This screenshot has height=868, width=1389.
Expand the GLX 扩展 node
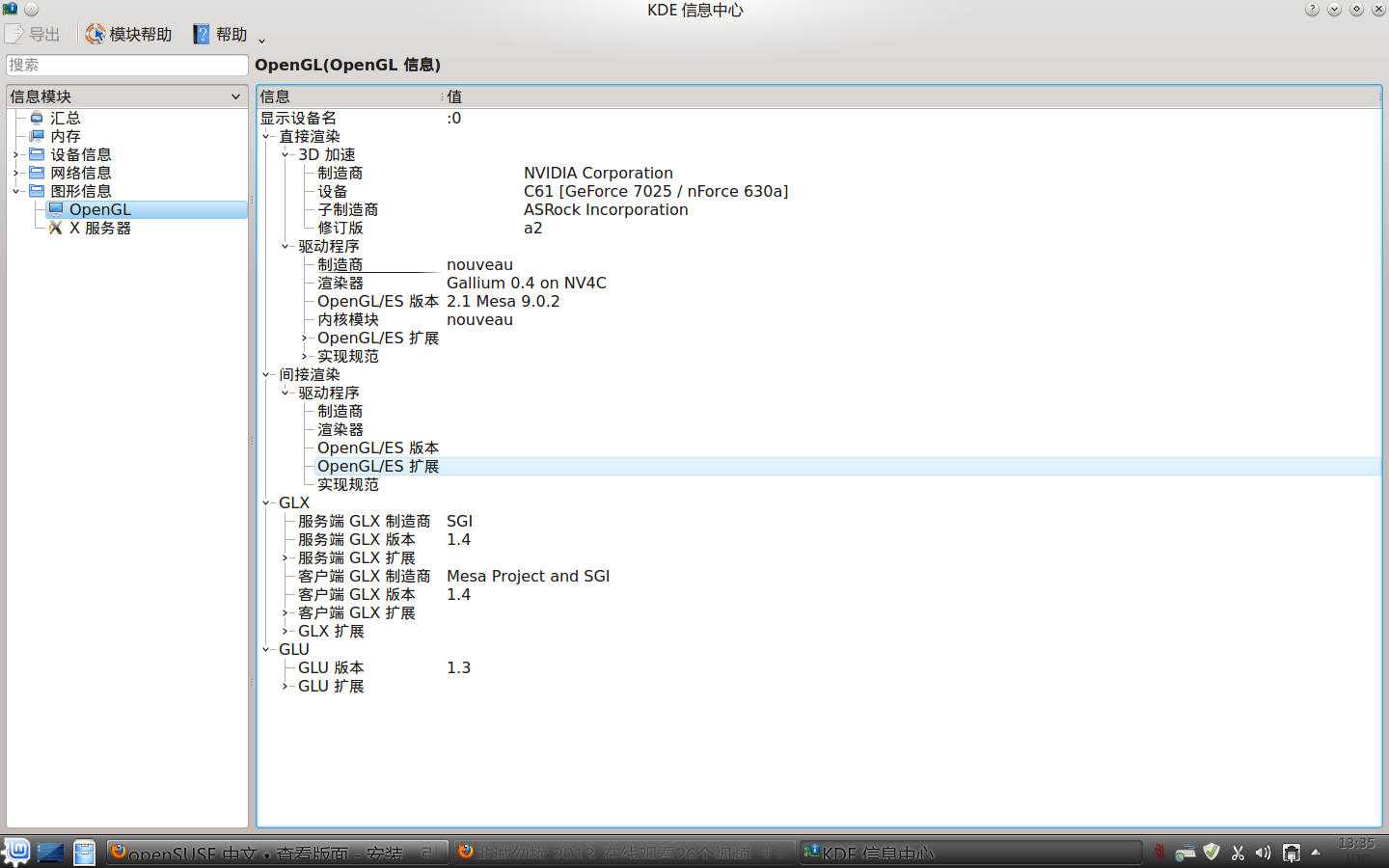[x=286, y=631]
